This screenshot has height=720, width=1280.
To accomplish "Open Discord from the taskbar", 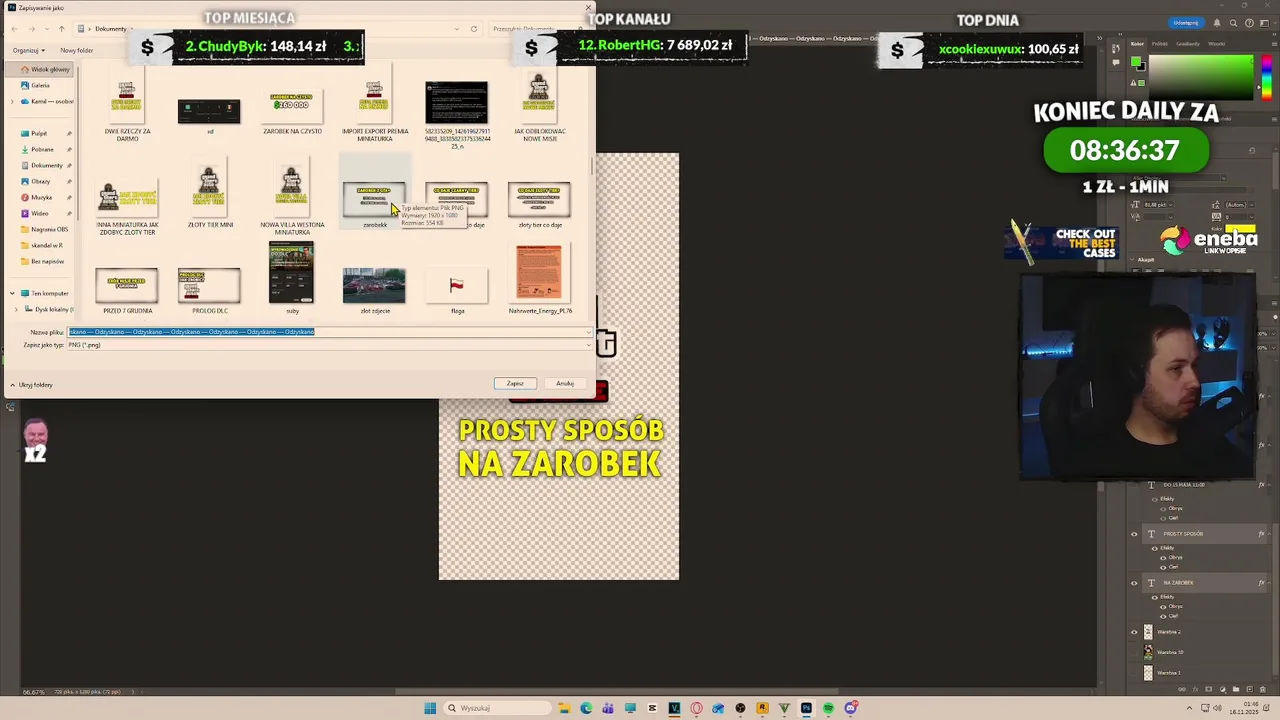I will coord(851,708).
